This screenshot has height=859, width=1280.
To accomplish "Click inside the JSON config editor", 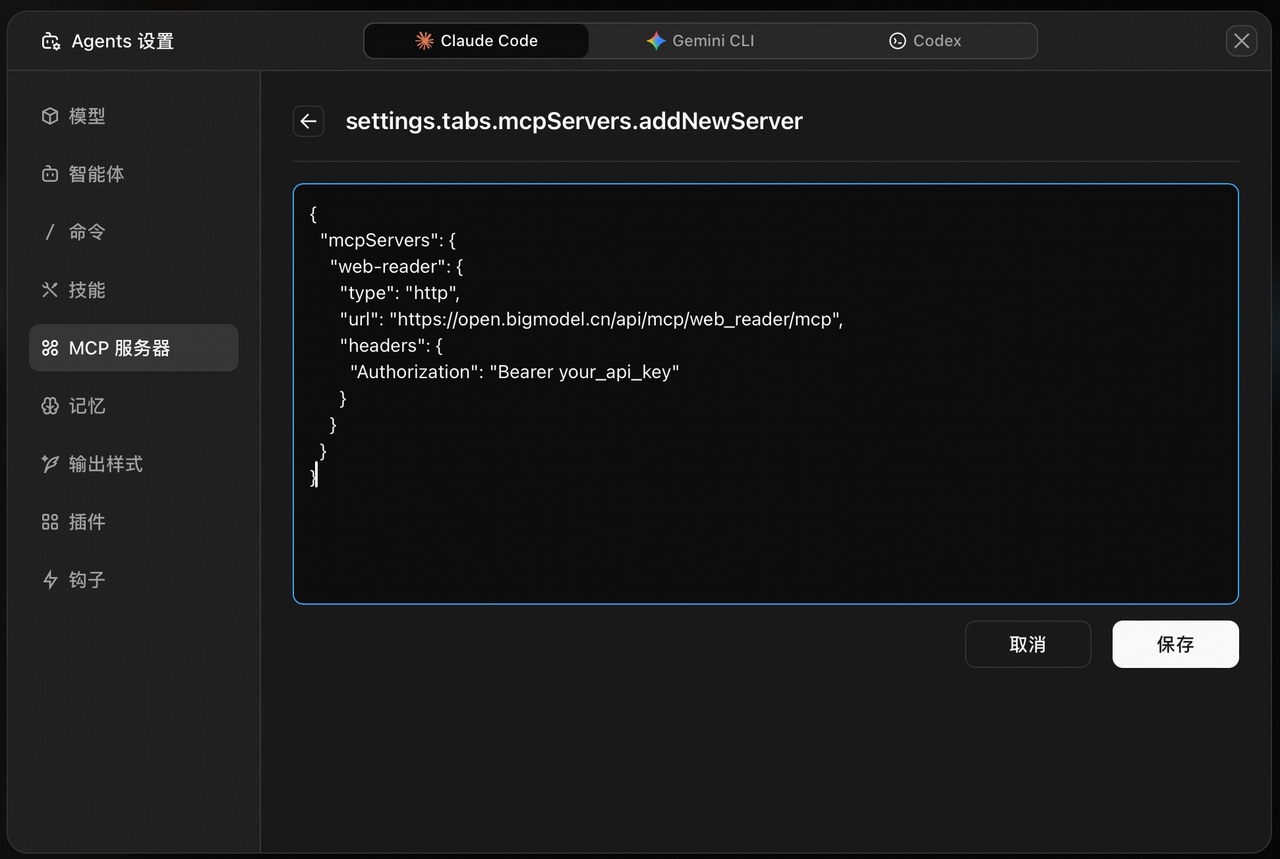I will click(x=765, y=530).
